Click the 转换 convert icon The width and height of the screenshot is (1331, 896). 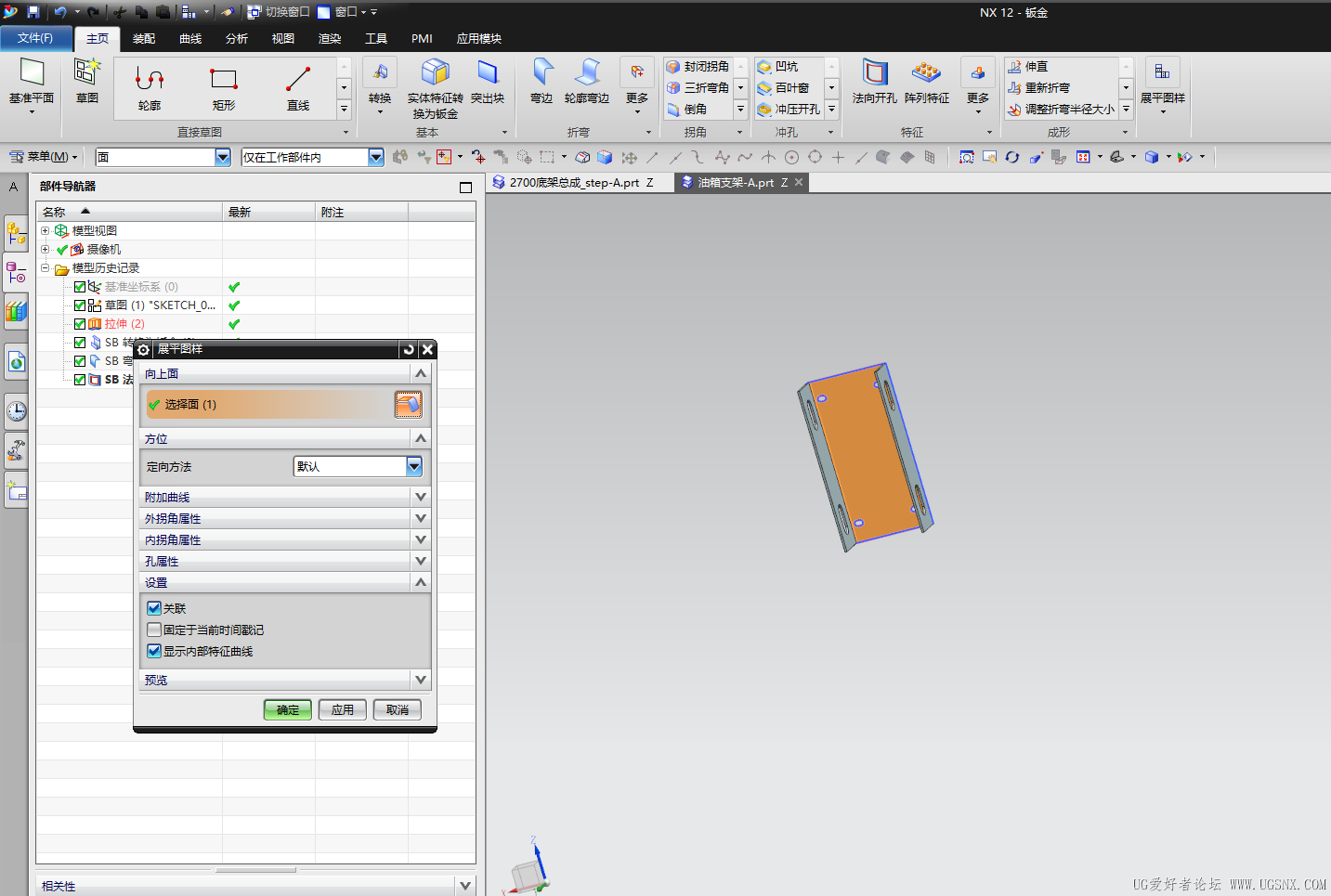(380, 73)
